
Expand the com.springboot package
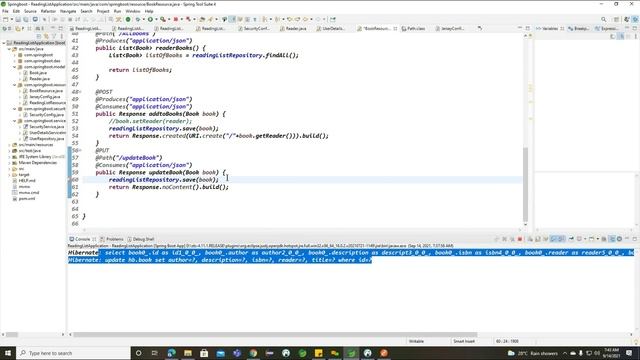[14, 55]
